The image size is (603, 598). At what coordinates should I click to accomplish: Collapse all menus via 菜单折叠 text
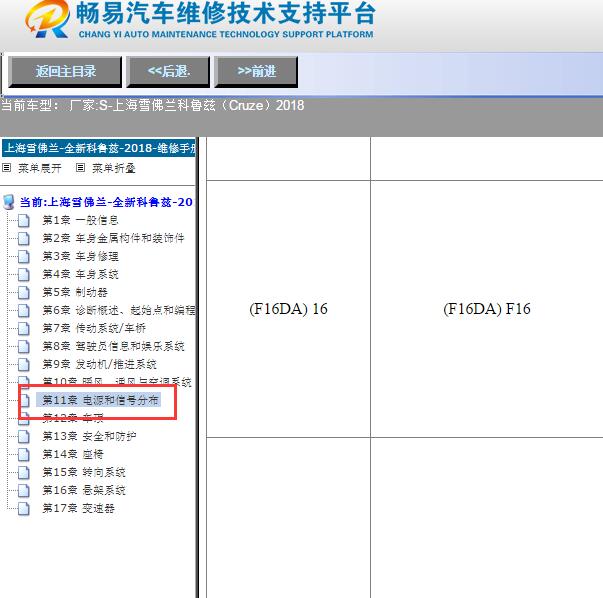pos(113,168)
